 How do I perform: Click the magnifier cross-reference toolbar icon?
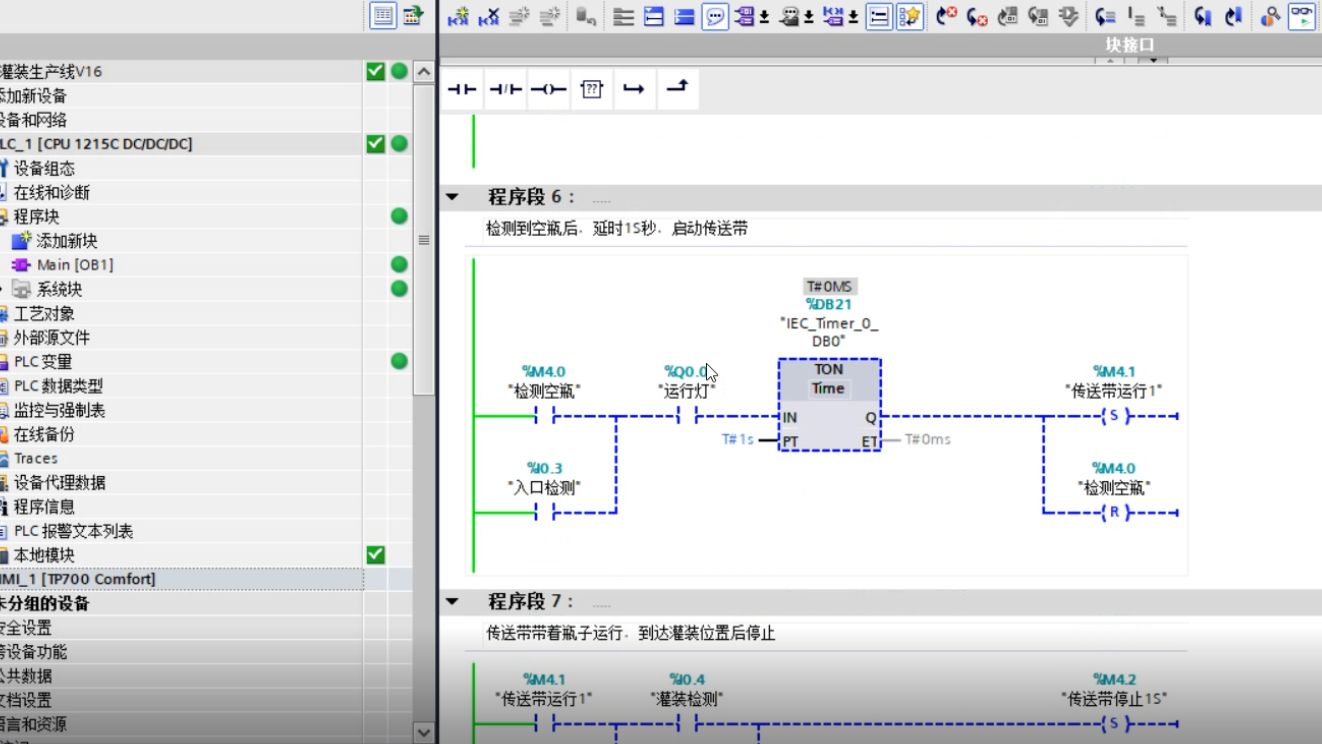[1271, 16]
